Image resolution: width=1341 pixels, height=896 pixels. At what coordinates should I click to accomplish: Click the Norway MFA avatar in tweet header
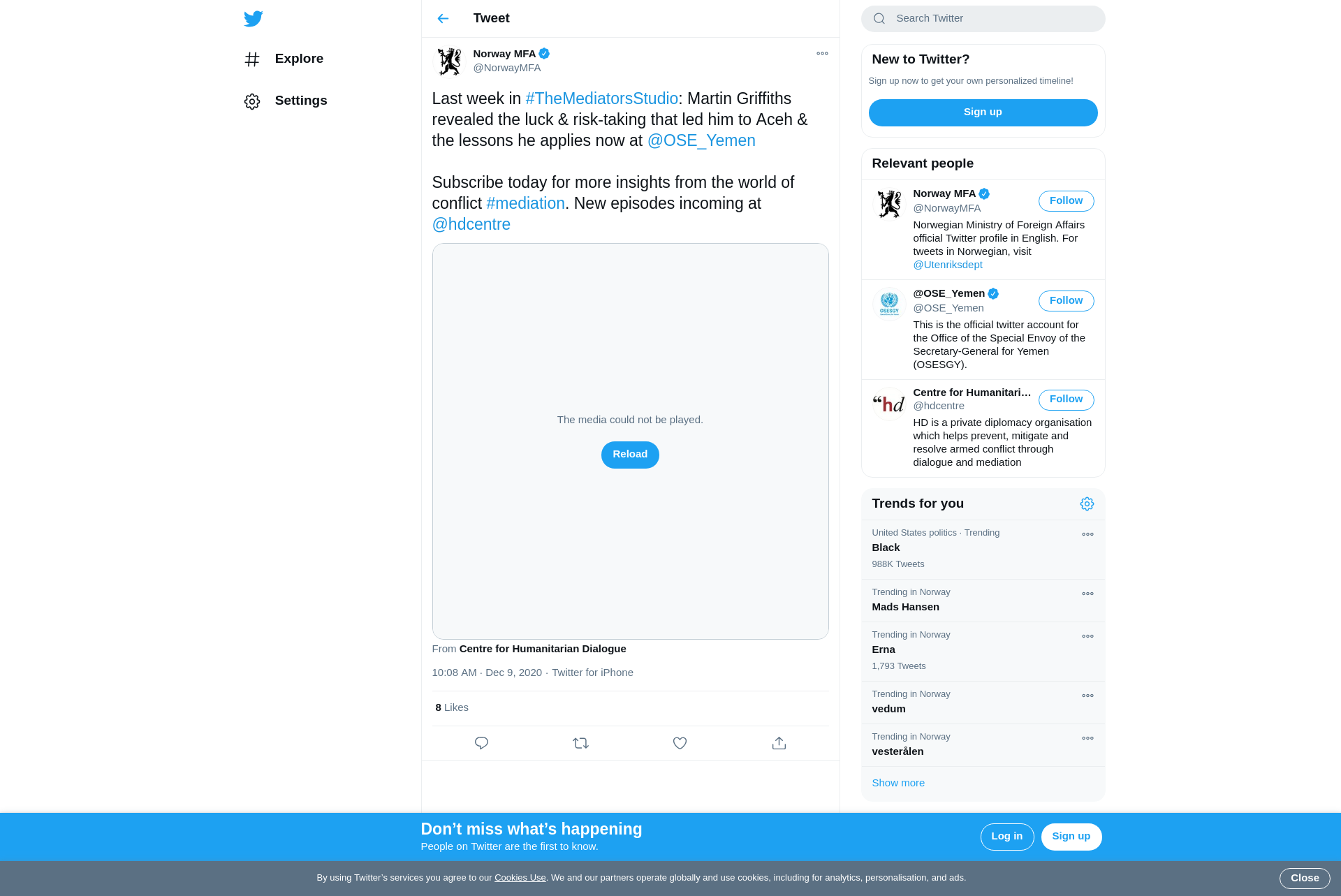(449, 61)
